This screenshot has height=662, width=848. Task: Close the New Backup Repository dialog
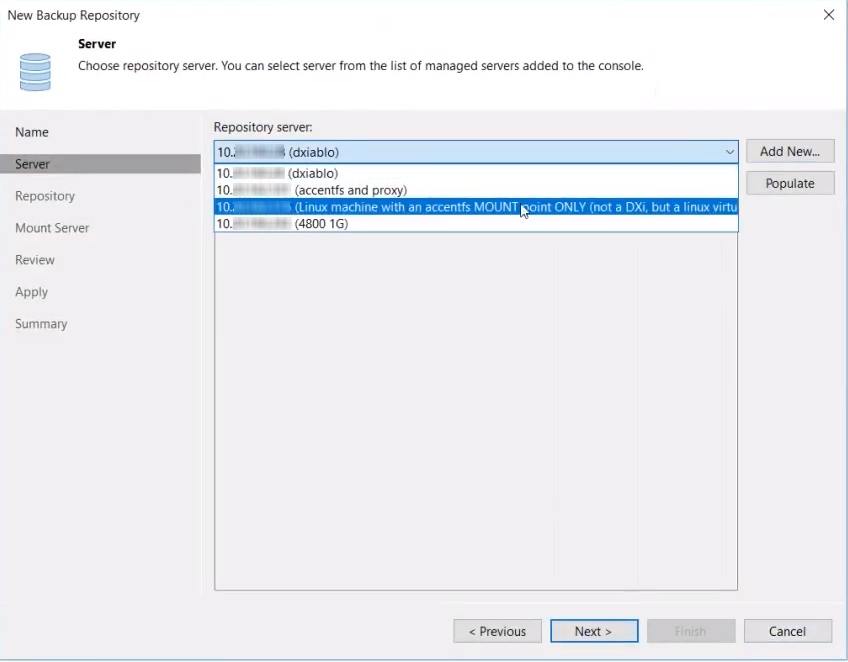coord(828,15)
